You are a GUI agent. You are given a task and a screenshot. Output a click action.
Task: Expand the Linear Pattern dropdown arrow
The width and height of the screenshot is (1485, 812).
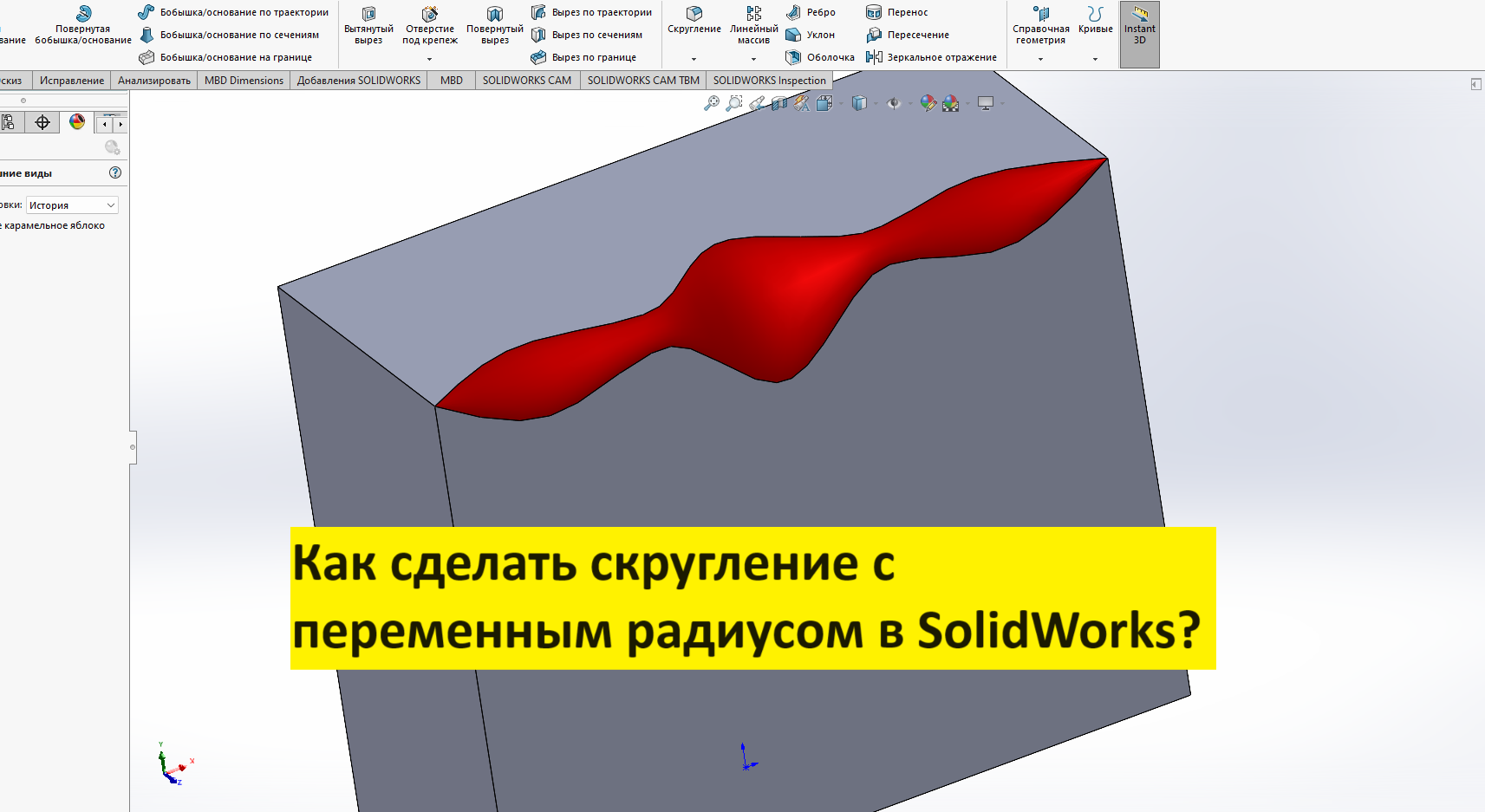click(753, 59)
